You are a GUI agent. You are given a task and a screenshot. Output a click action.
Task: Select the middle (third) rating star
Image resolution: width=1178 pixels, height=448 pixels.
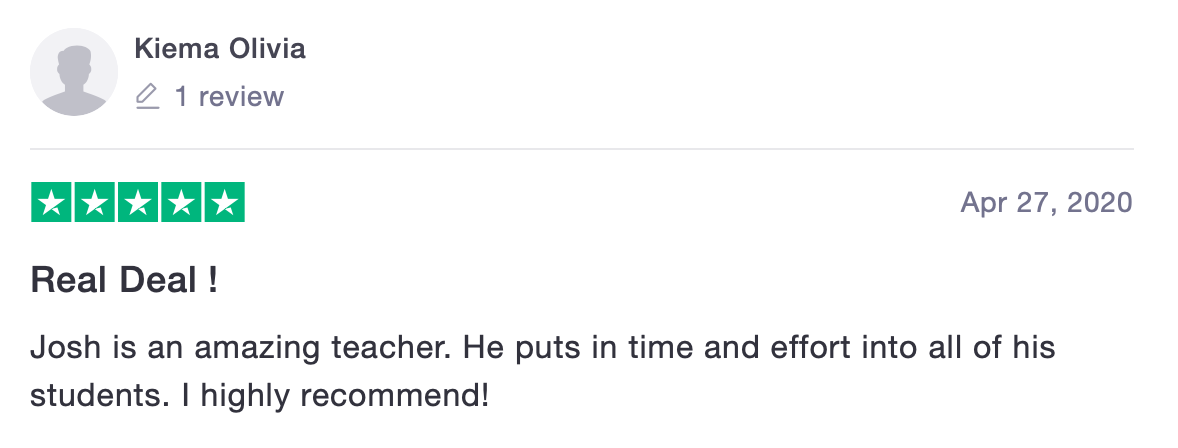[138, 203]
